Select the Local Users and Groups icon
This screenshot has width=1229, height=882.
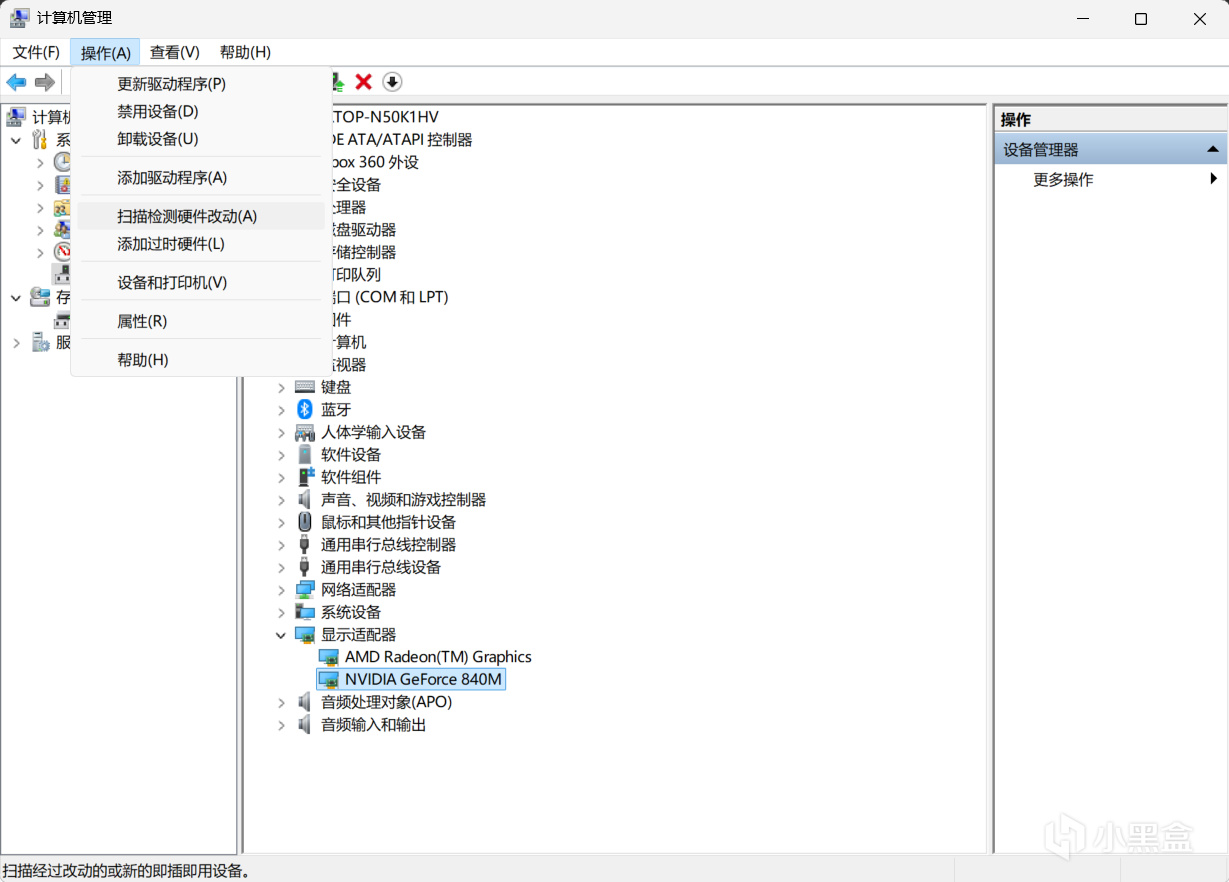click(62, 230)
